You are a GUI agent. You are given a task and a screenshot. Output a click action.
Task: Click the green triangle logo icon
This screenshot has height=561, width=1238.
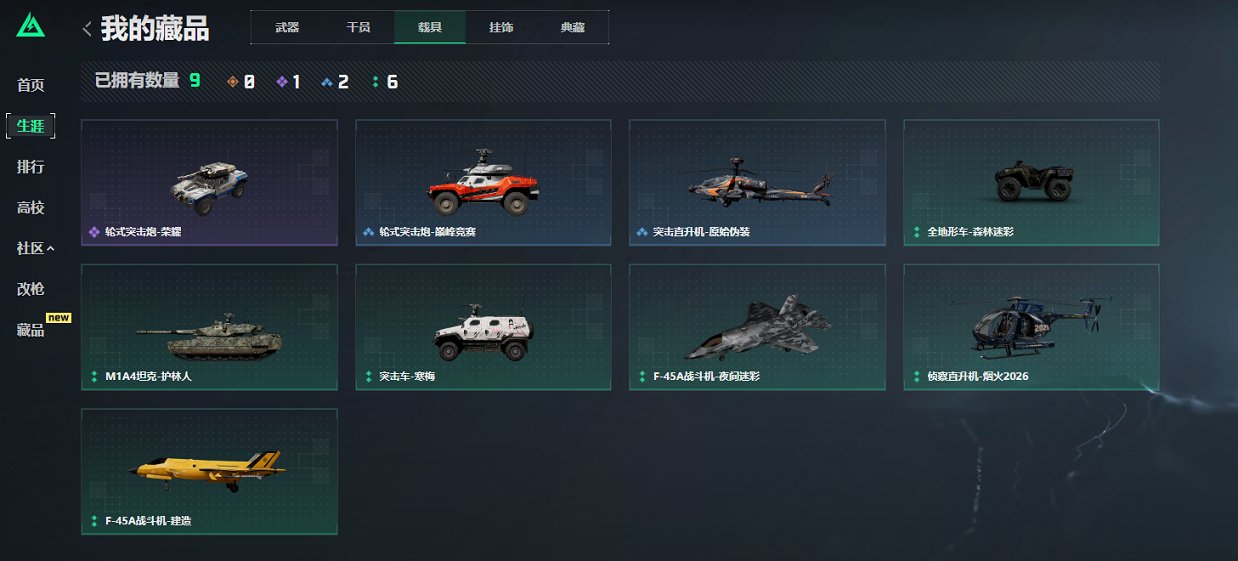[30, 24]
